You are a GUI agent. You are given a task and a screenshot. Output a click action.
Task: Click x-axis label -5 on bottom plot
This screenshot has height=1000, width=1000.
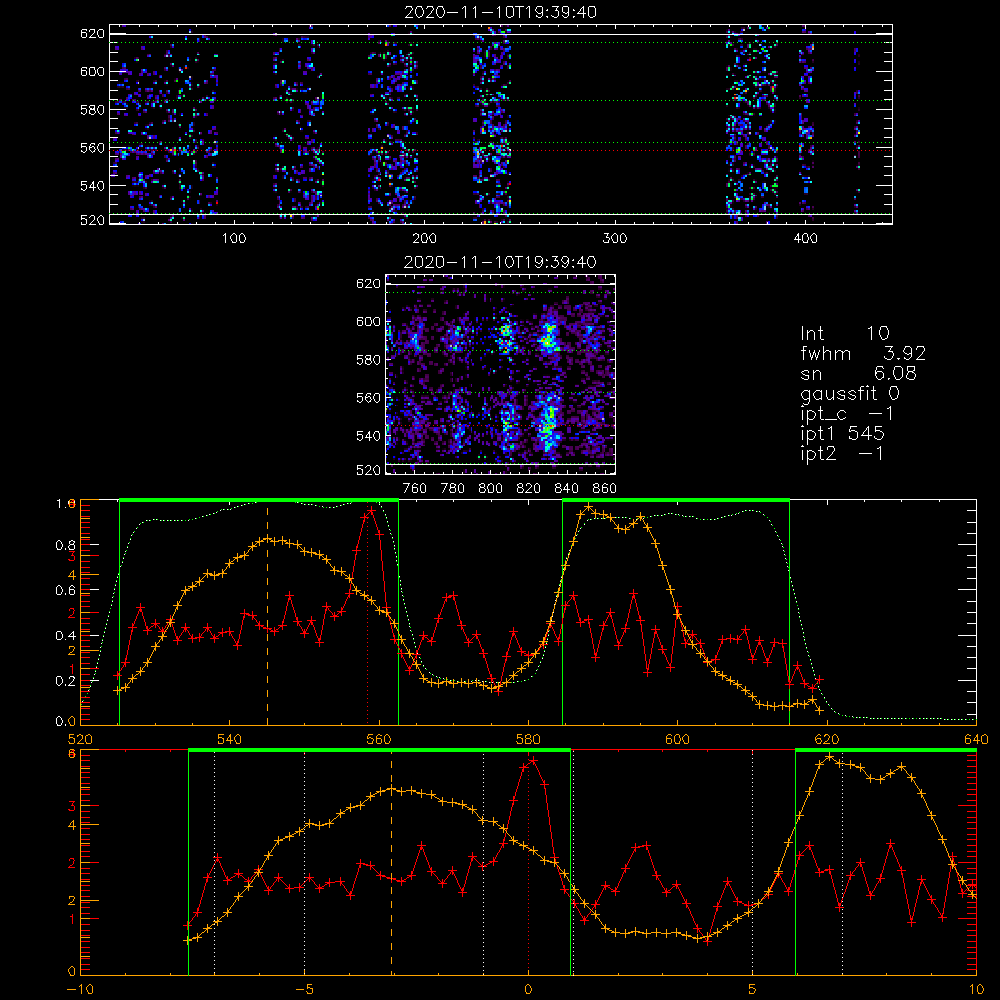click(304, 989)
